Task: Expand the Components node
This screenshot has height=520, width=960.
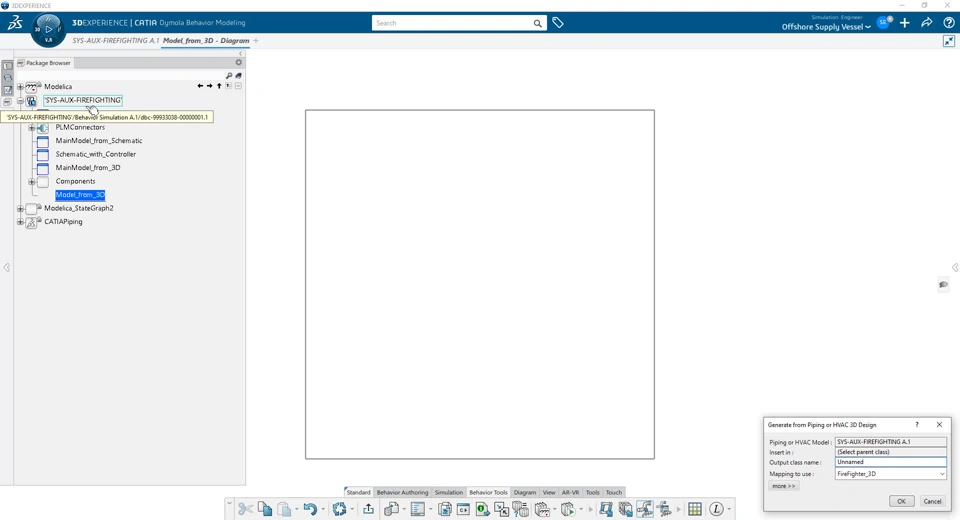Action: [32, 181]
